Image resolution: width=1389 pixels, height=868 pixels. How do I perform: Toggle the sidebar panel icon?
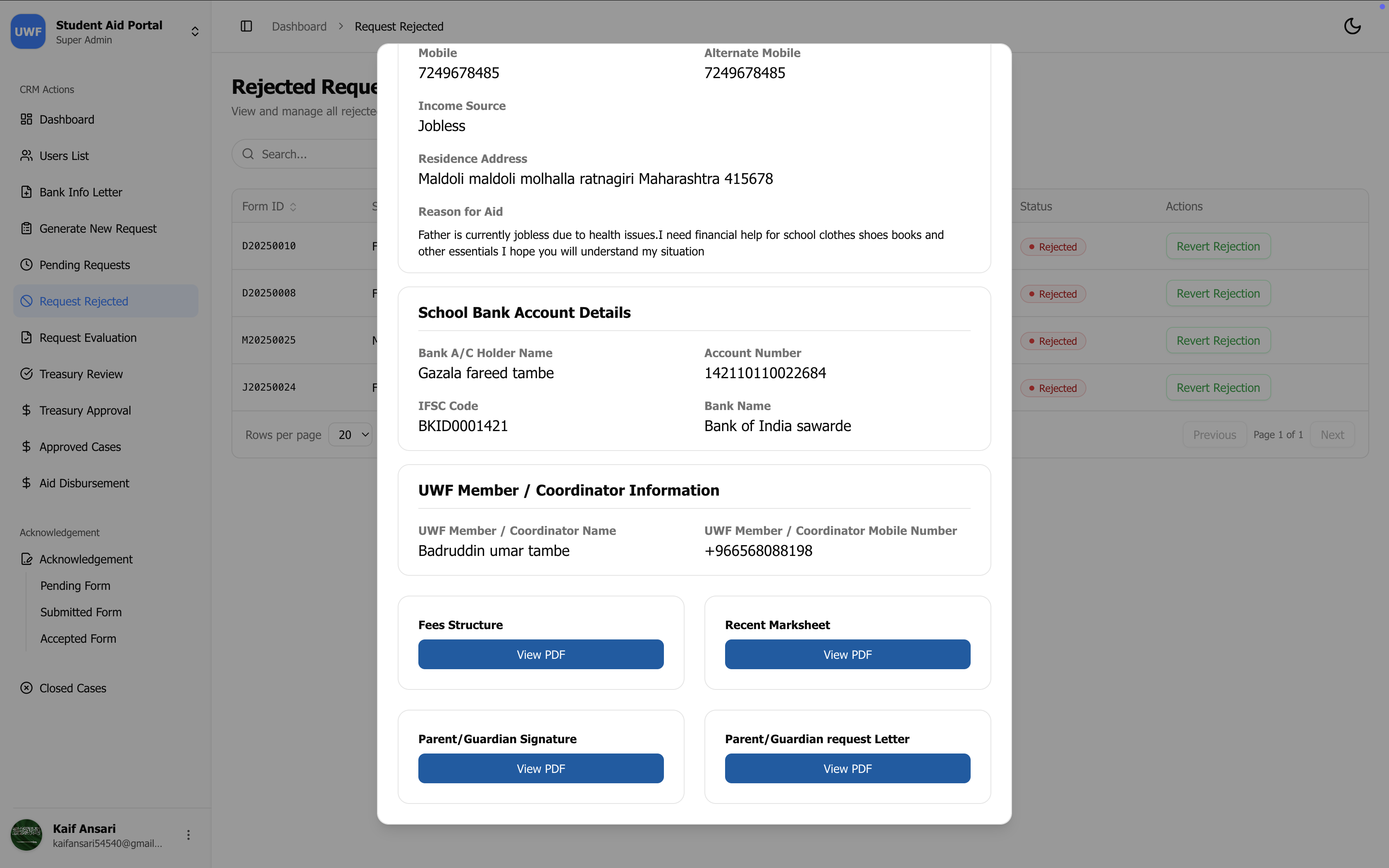[246, 26]
